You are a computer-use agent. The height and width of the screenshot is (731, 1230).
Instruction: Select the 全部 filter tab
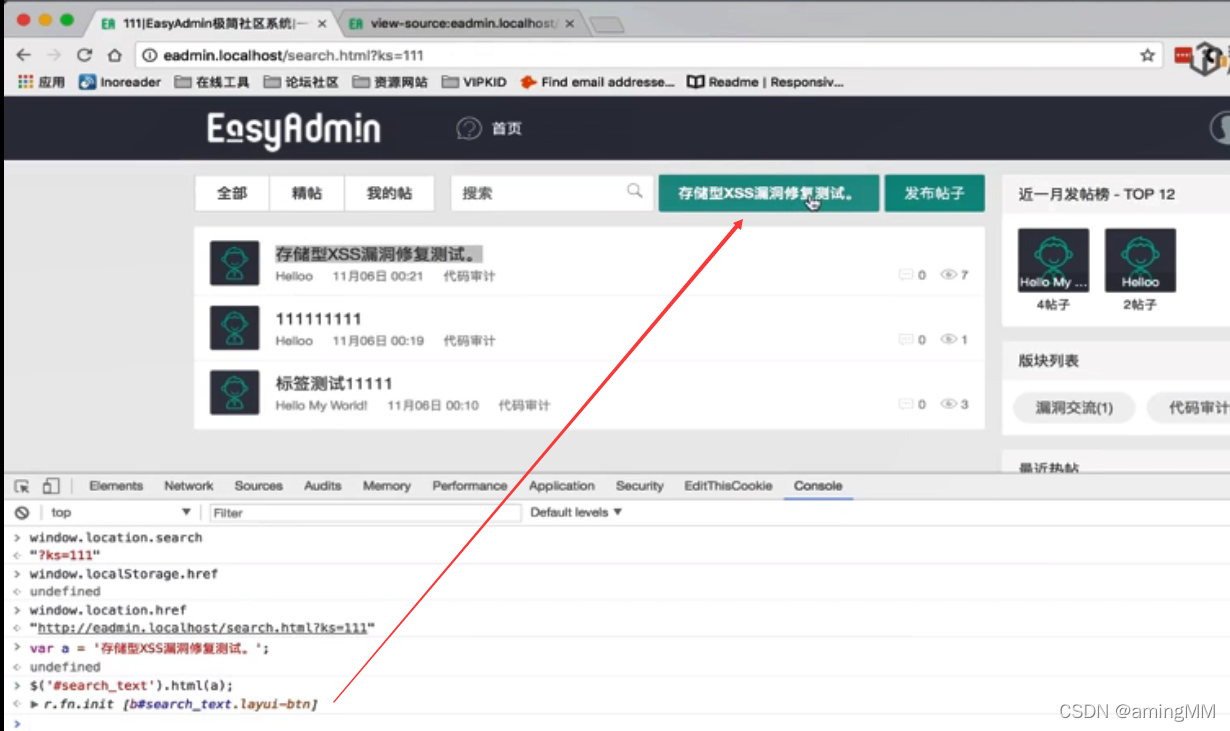pyautogui.click(x=232, y=193)
